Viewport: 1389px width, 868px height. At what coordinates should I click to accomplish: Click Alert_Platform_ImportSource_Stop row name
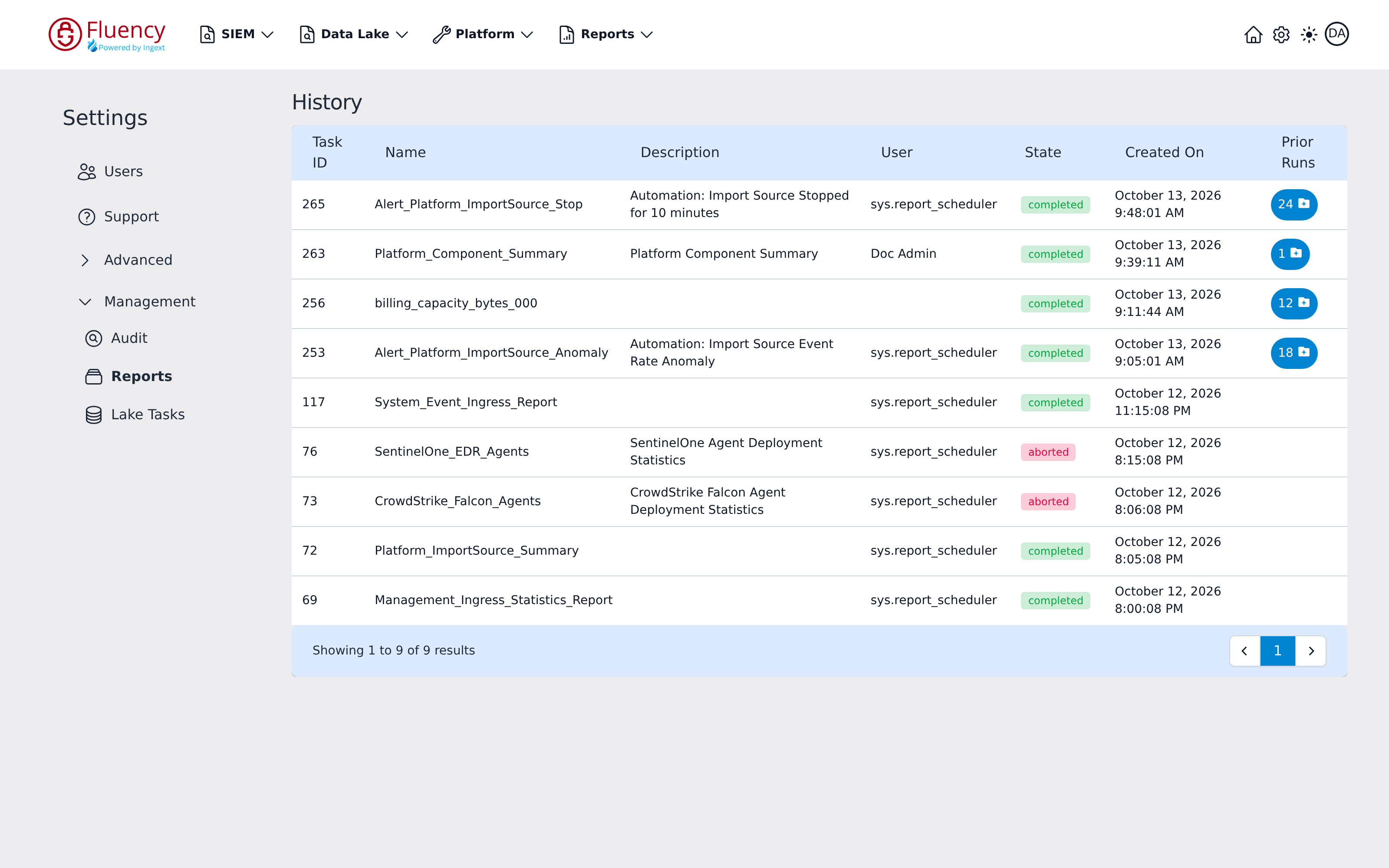[479, 204]
